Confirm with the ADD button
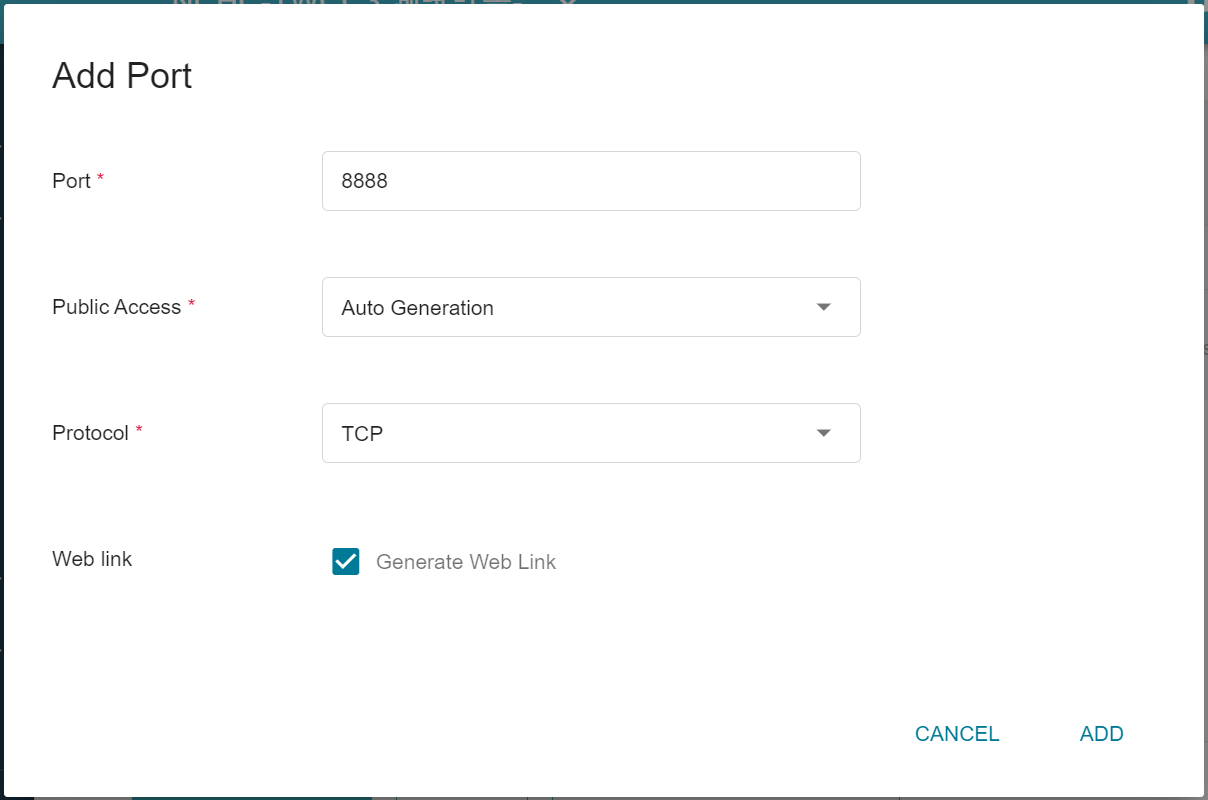This screenshot has width=1208, height=800. click(1102, 734)
